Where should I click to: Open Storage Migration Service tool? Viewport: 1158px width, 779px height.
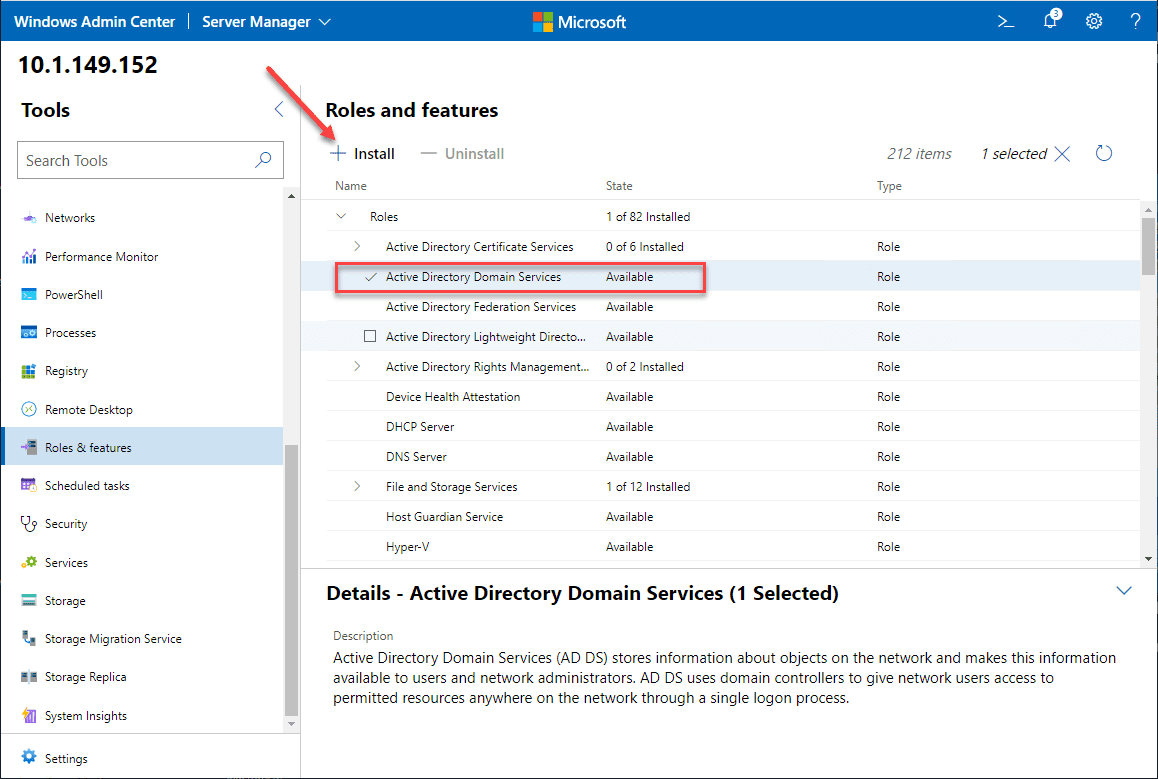[113, 639]
